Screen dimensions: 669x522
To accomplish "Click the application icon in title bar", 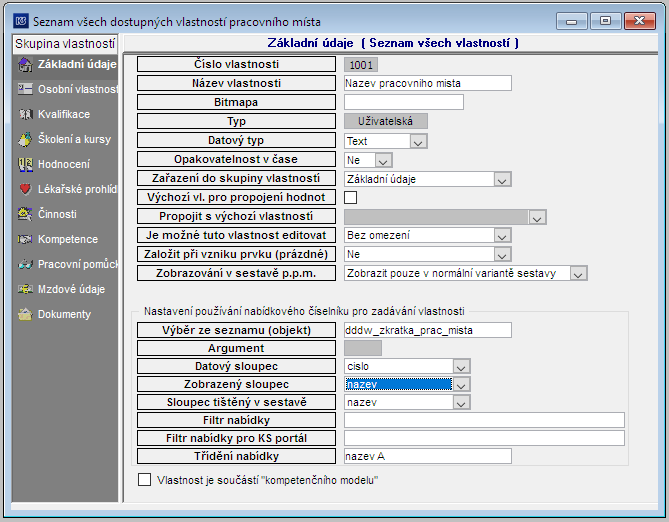I will (21, 20).
